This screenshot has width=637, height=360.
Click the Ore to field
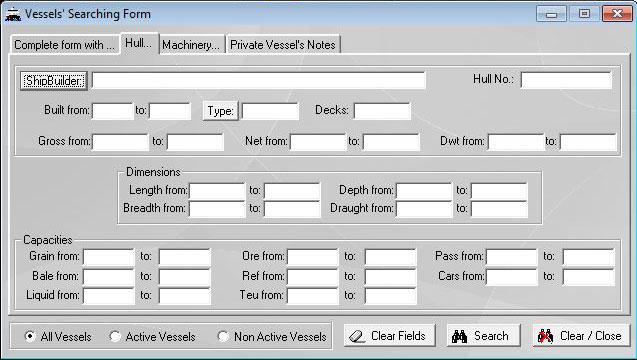[x=390, y=257]
